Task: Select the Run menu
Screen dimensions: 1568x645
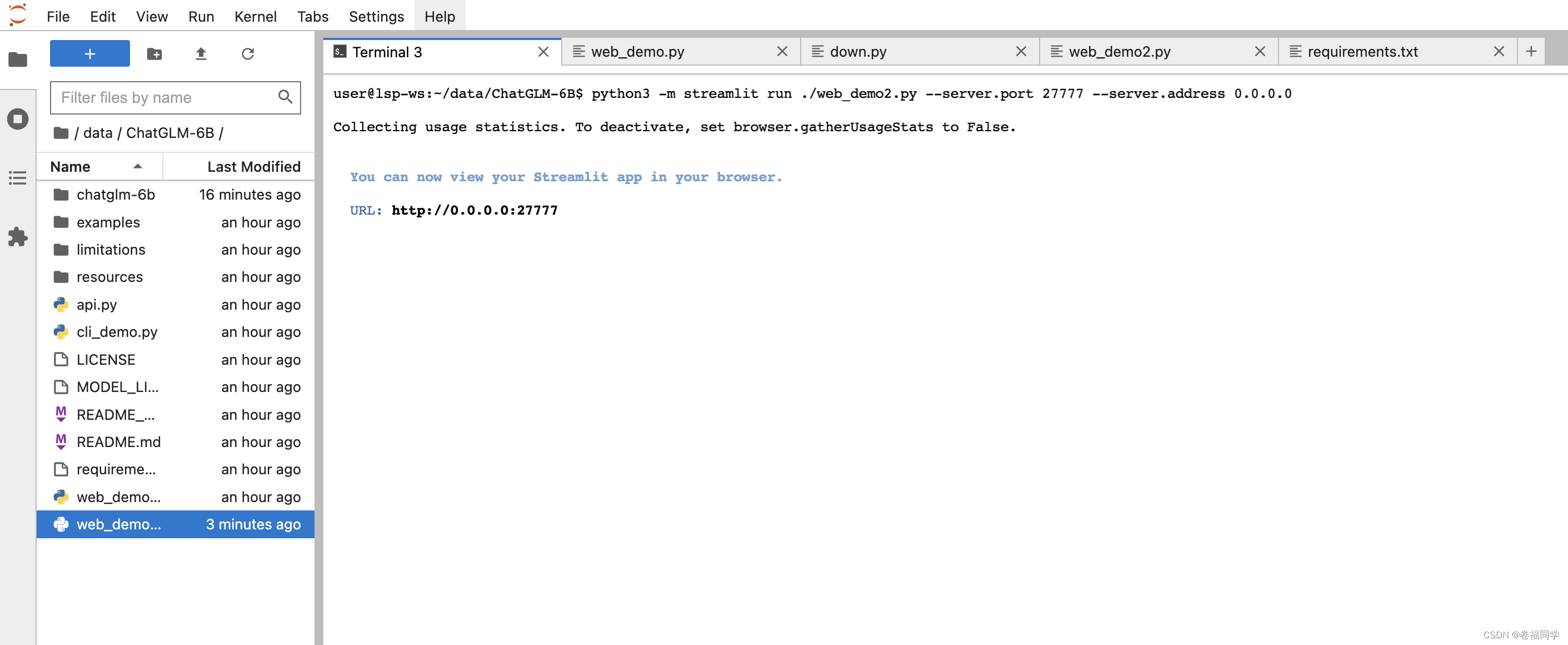Action: point(199,16)
